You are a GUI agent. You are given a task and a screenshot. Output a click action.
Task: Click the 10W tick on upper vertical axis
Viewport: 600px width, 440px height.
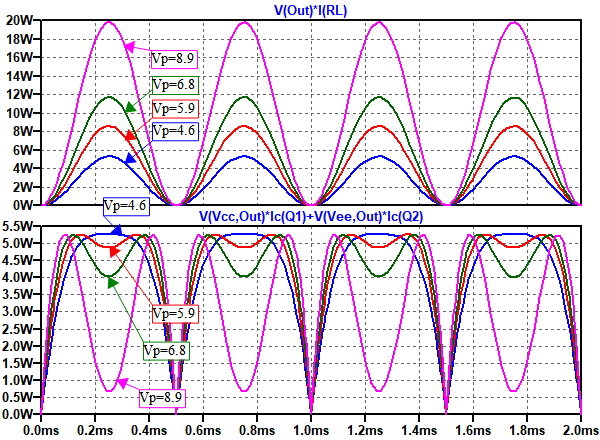pos(19,113)
